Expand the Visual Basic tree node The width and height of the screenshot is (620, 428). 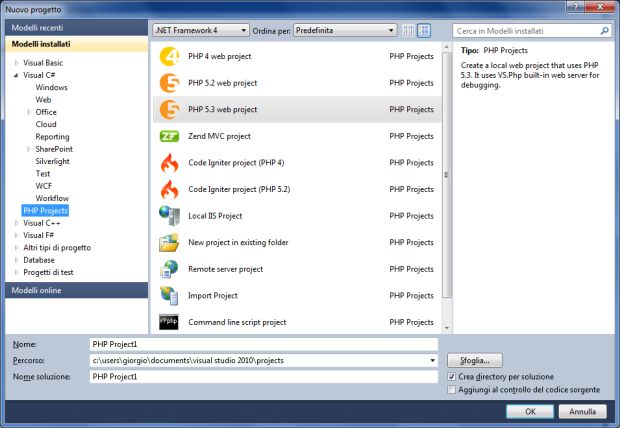click(16, 63)
